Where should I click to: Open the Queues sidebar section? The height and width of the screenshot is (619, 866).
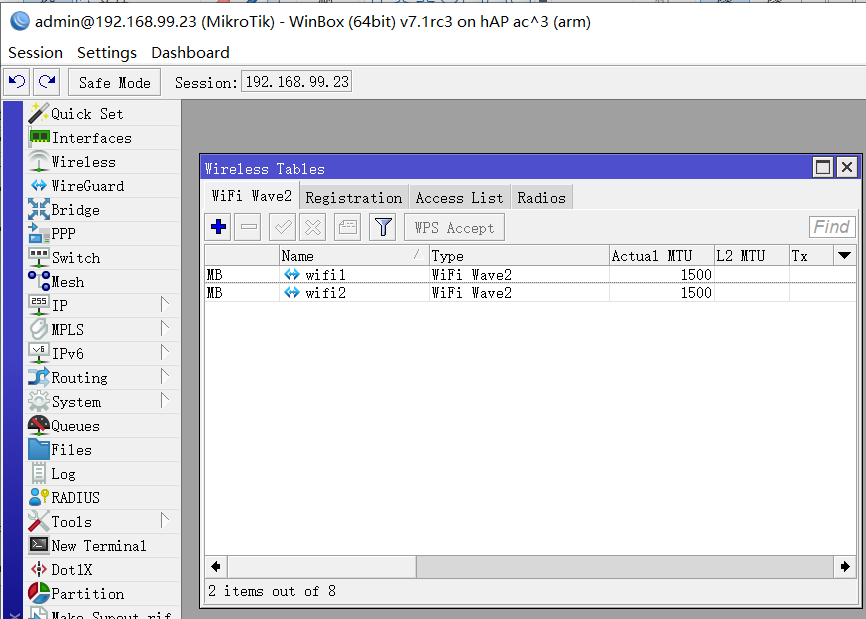[x=75, y=426]
